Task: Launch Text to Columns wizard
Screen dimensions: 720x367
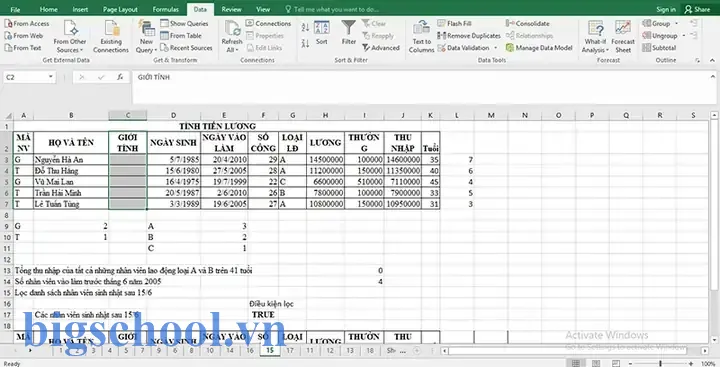Action: 422,37
